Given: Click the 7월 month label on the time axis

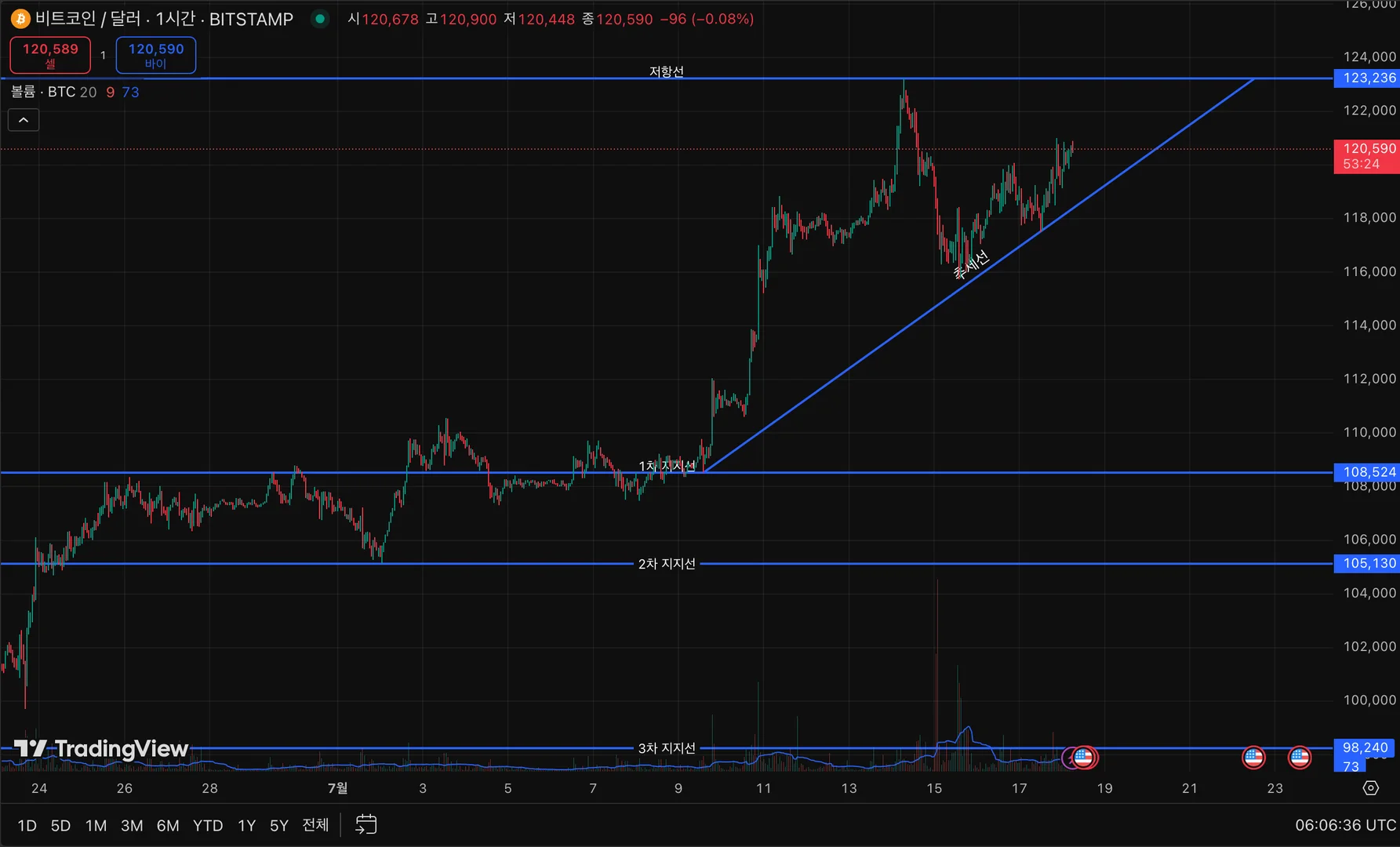Looking at the screenshot, I should [337, 788].
